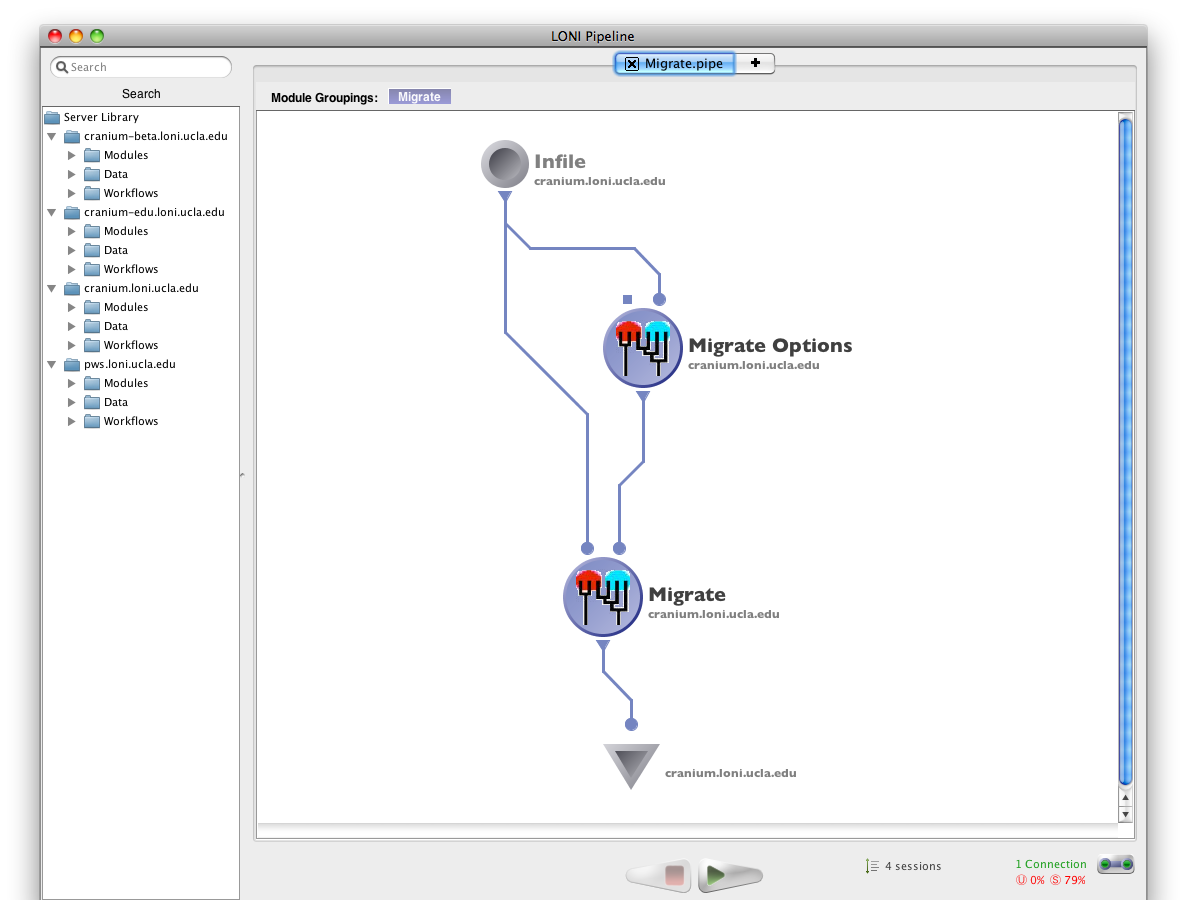The height and width of the screenshot is (900, 1187).
Task: Select the Migrate module grouping tag
Action: pos(419,97)
